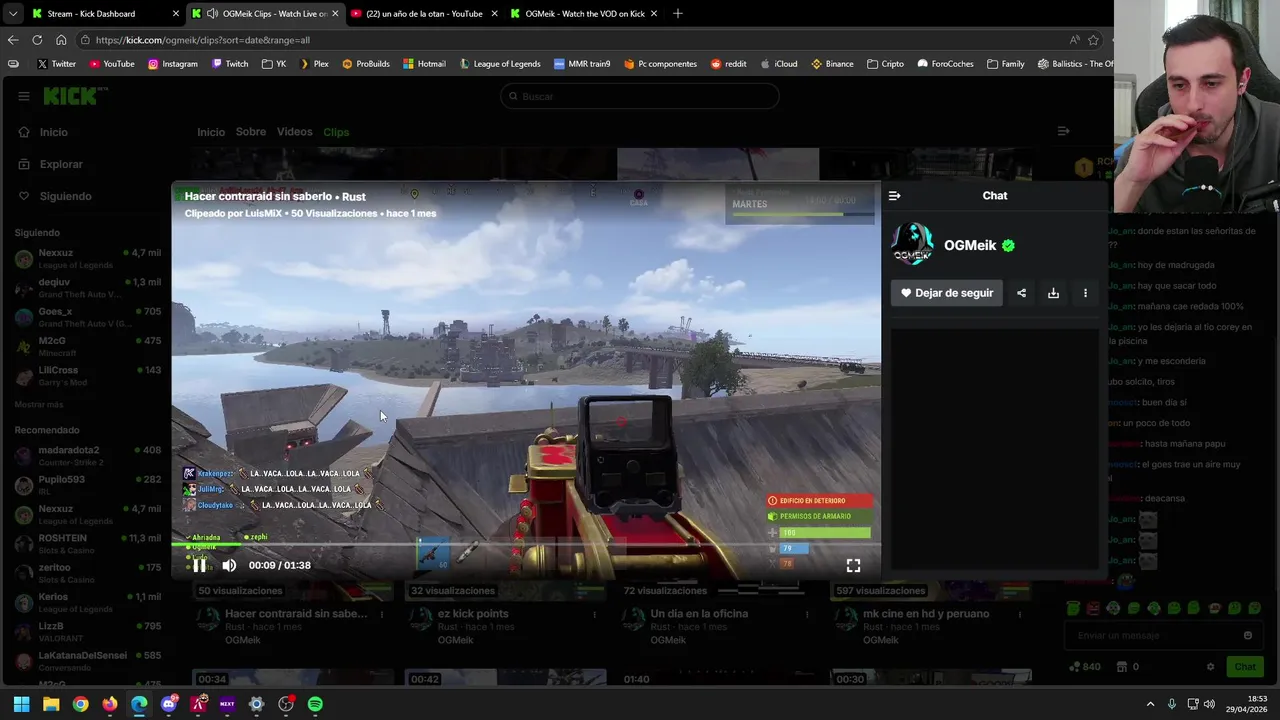Go to browser home page

[x=61, y=40]
